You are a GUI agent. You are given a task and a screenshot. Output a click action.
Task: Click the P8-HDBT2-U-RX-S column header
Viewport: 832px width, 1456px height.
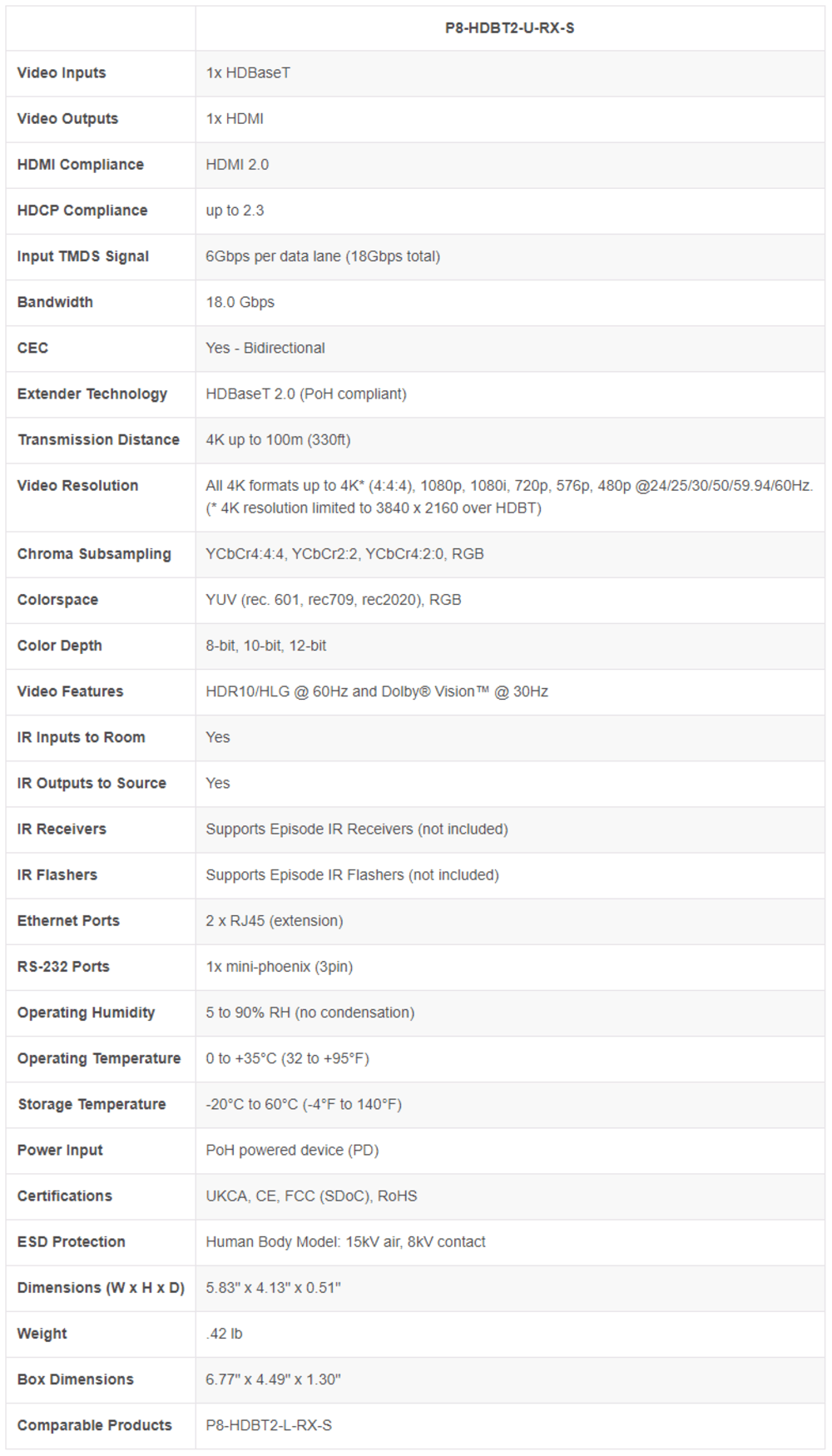pos(509,28)
